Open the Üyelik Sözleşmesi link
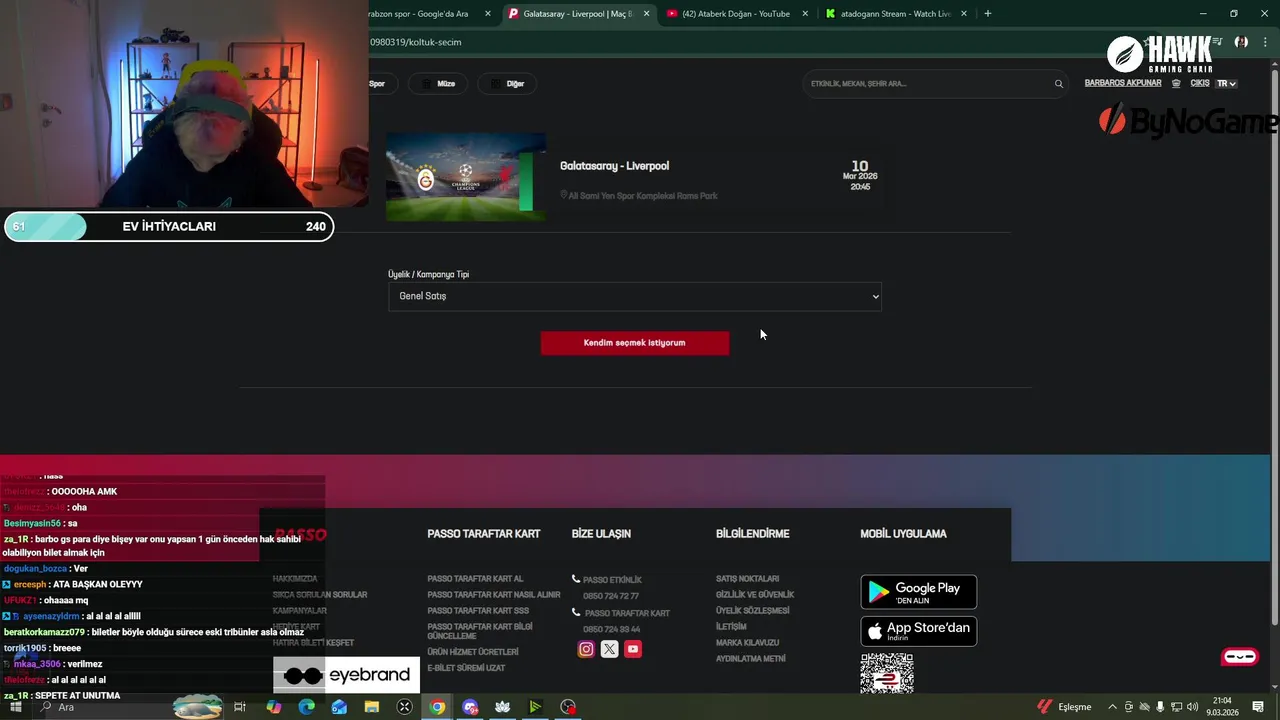This screenshot has width=1280, height=720. pyautogui.click(x=753, y=611)
